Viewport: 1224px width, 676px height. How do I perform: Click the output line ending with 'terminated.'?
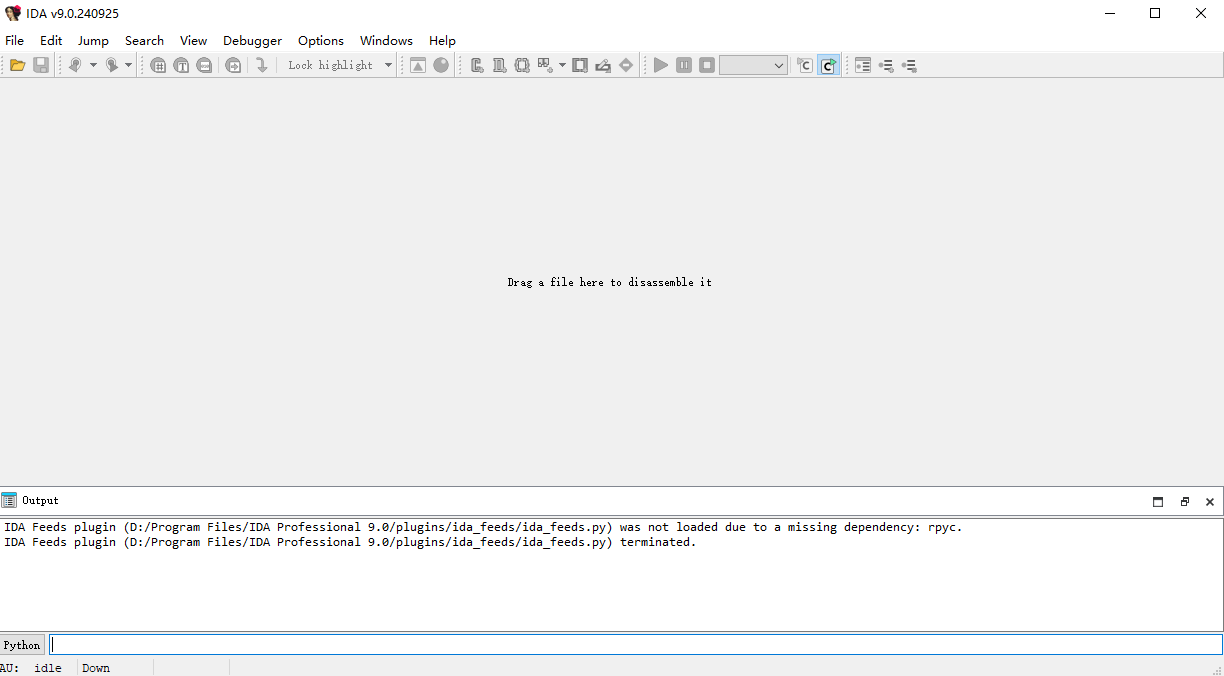tap(350, 542)
